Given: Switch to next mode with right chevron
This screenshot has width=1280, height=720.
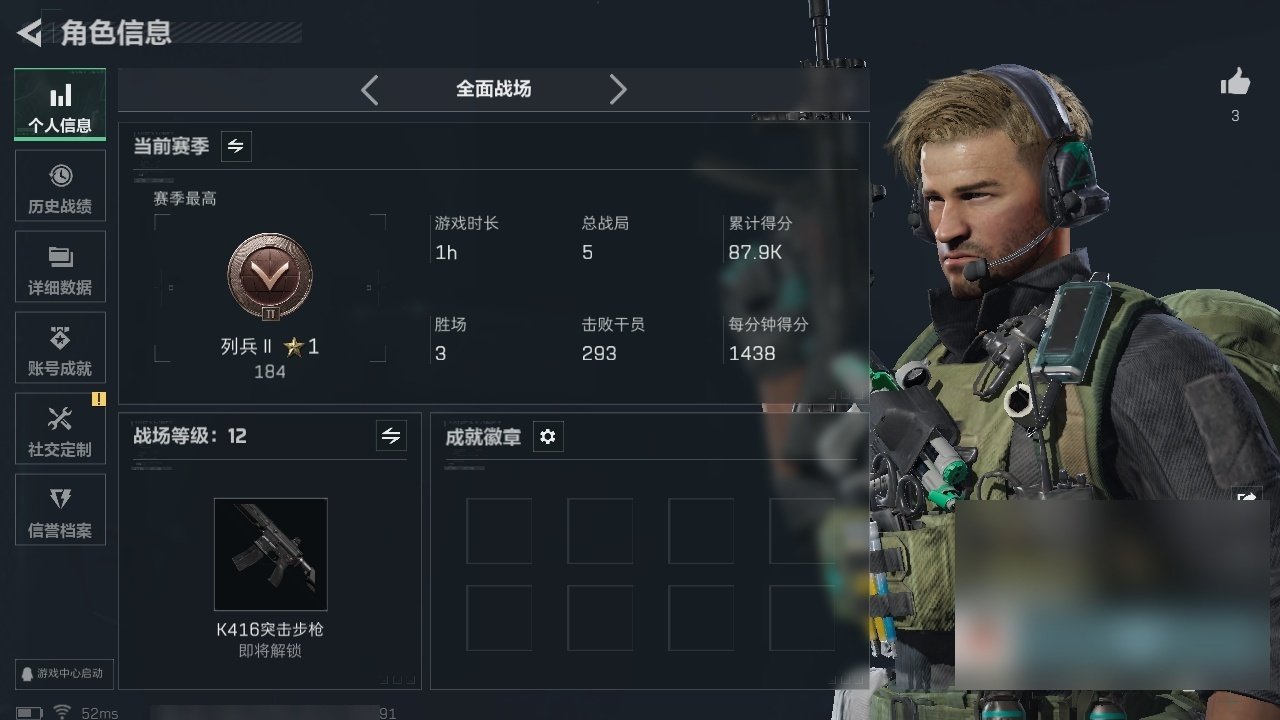Looking at the screenshot, I should (618, 90).
